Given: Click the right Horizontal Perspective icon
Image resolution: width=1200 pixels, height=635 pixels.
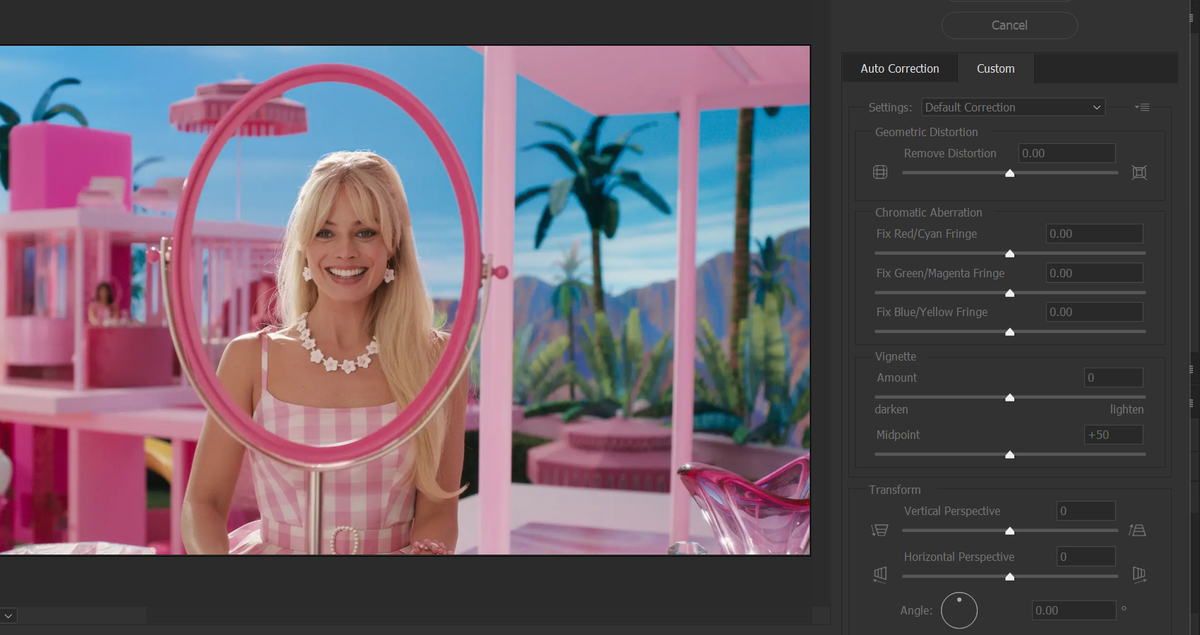Looking at the screenshot, I should point(1139,575).
